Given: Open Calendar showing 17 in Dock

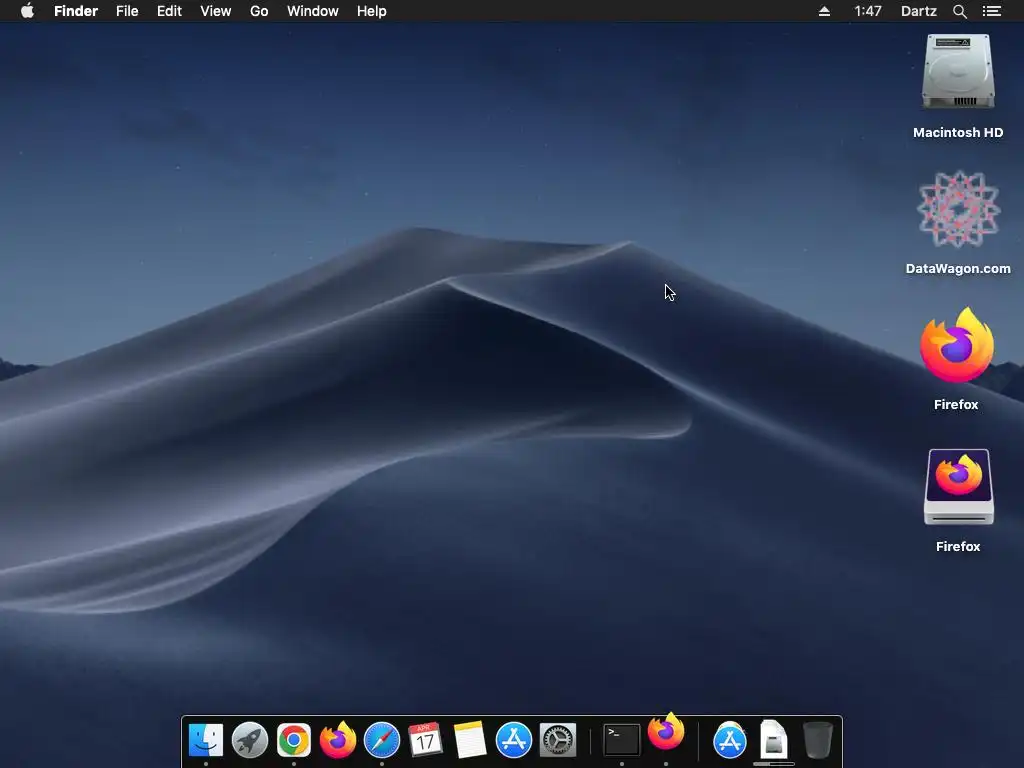Looking at the screenshot, I should 425,740.
